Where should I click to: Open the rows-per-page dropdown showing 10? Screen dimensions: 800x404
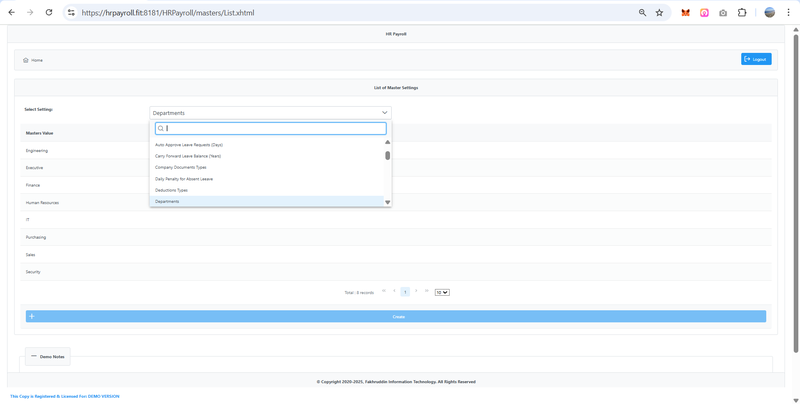[x=441, y=292]
